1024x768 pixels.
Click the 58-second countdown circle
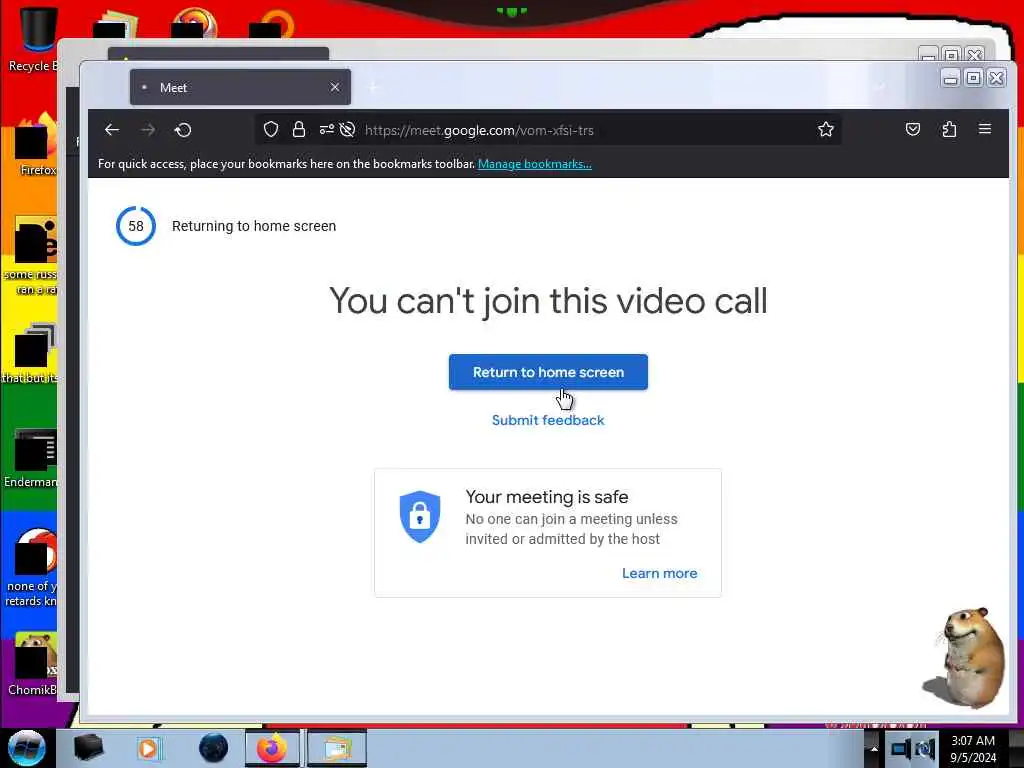click(136, 226)
